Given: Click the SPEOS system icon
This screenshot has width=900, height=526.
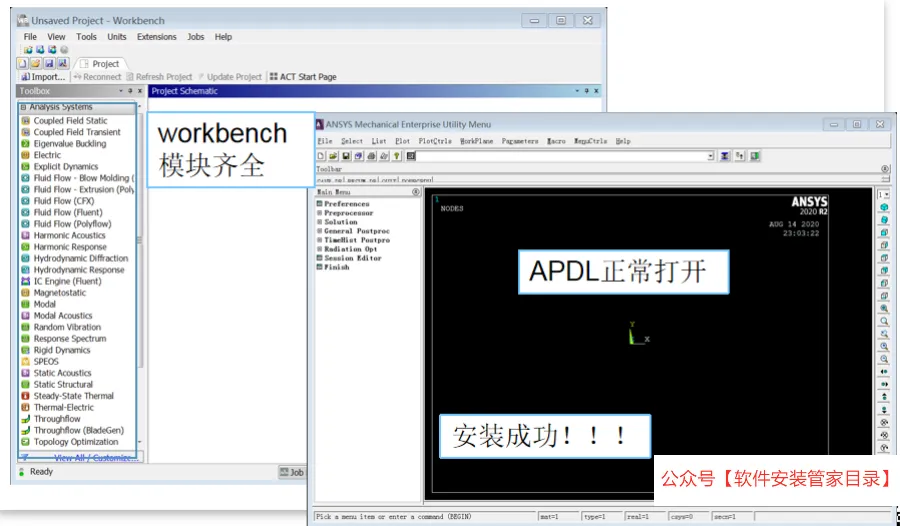Looking at the screenshot, I should click(25, 362).
